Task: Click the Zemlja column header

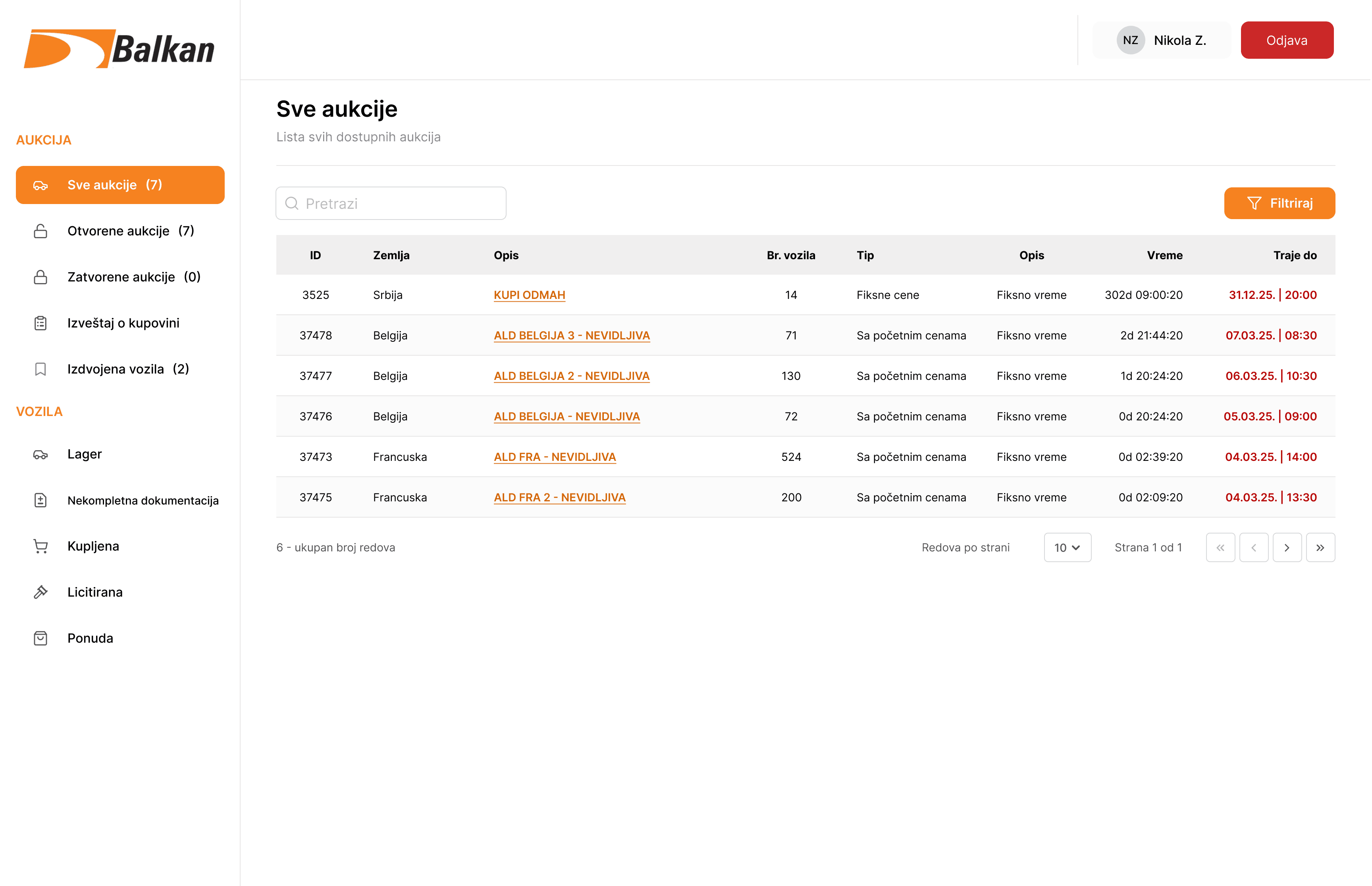Action: click(391, 256)
